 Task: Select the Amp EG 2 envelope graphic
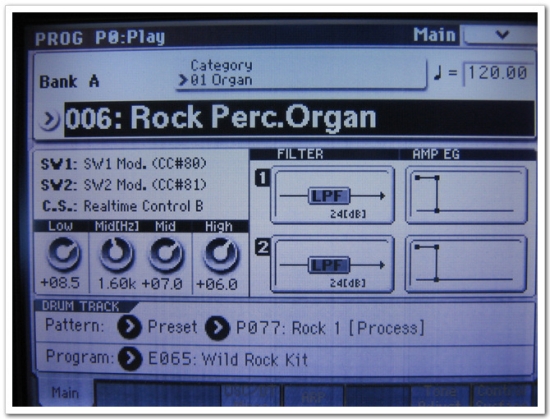point(467,264)
